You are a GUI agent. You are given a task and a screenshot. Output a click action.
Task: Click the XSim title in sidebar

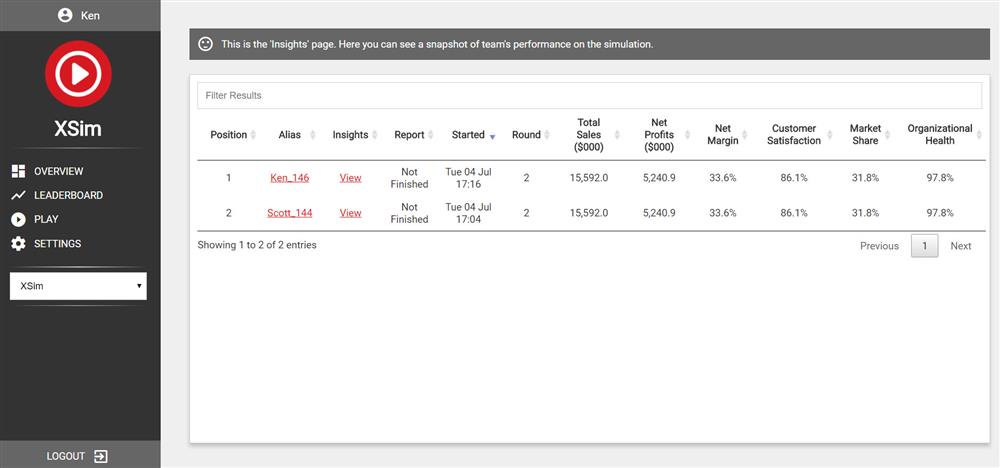click(78, 129)
